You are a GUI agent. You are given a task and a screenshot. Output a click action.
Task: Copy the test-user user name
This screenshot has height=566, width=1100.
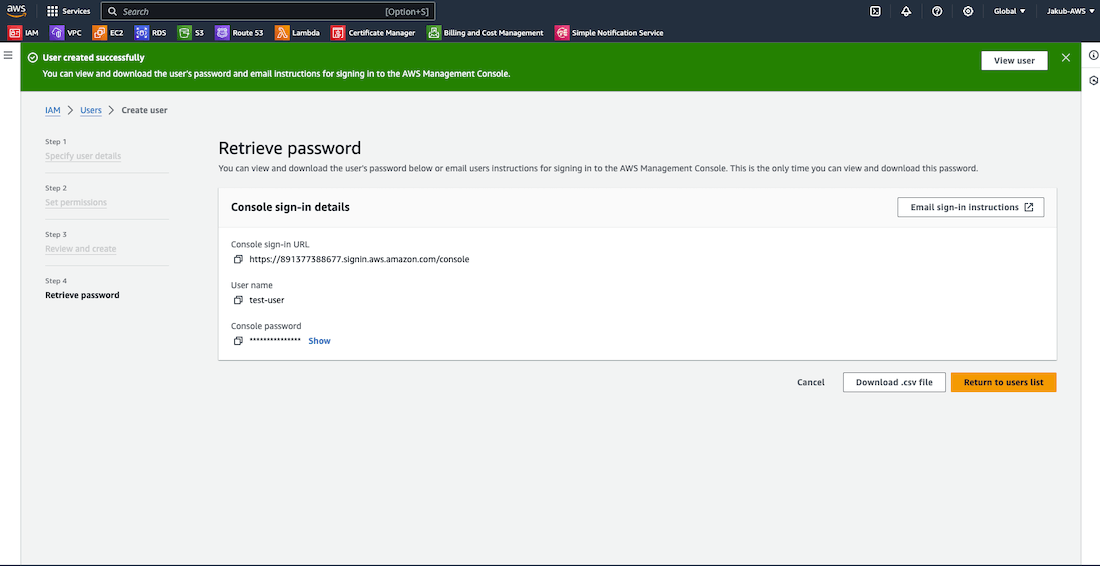(x=238, y=300)
